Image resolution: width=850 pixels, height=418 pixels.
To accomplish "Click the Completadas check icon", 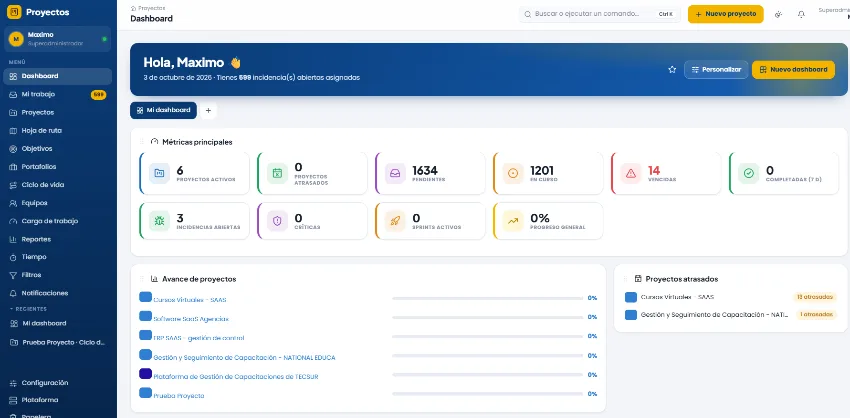I will (749, 173).
